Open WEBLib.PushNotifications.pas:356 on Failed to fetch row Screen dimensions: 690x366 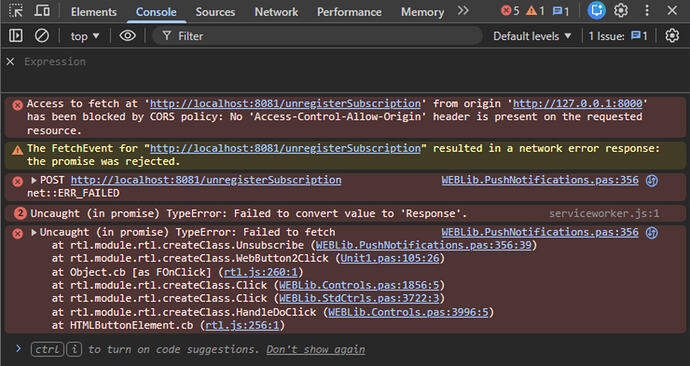click(540, 232)
